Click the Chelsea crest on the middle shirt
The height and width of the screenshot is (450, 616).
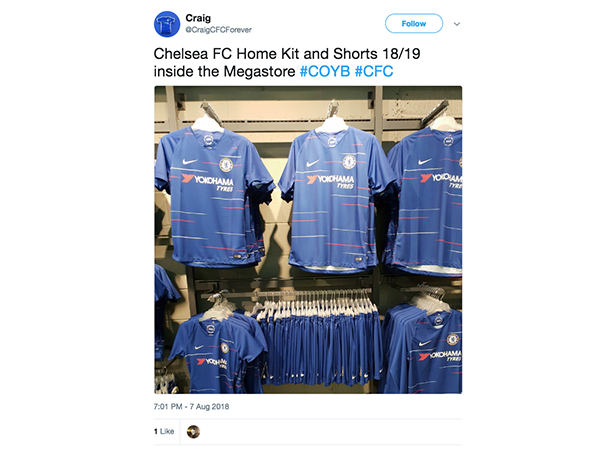349,162
